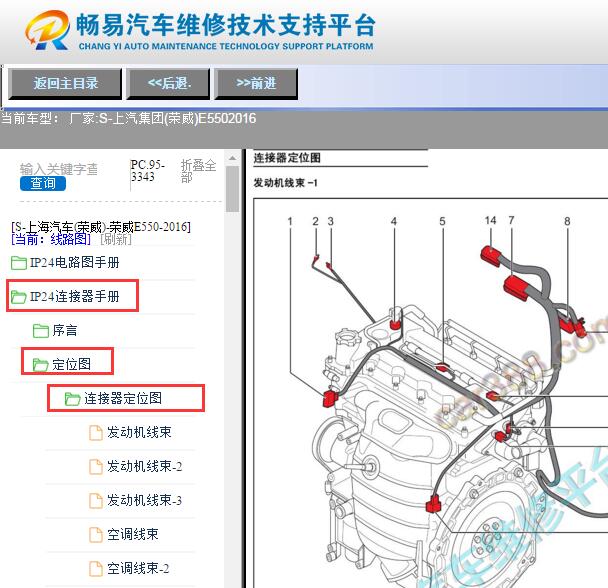Viewport: 608px width, 588px height.
Task: Click the 发动机线束 -1 subtitle
Action: click(x=286, y=183)
